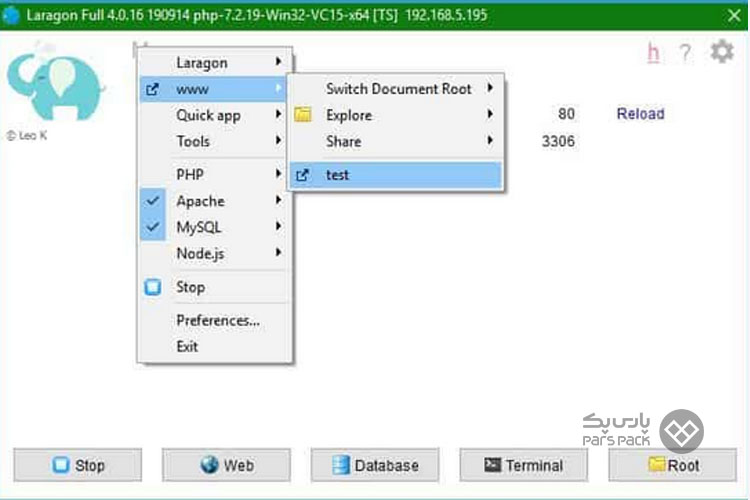The height and width of the screenshot is (500, 750).
Task: Uncheck the Apache service checkmark
Action: pos(153,200)
